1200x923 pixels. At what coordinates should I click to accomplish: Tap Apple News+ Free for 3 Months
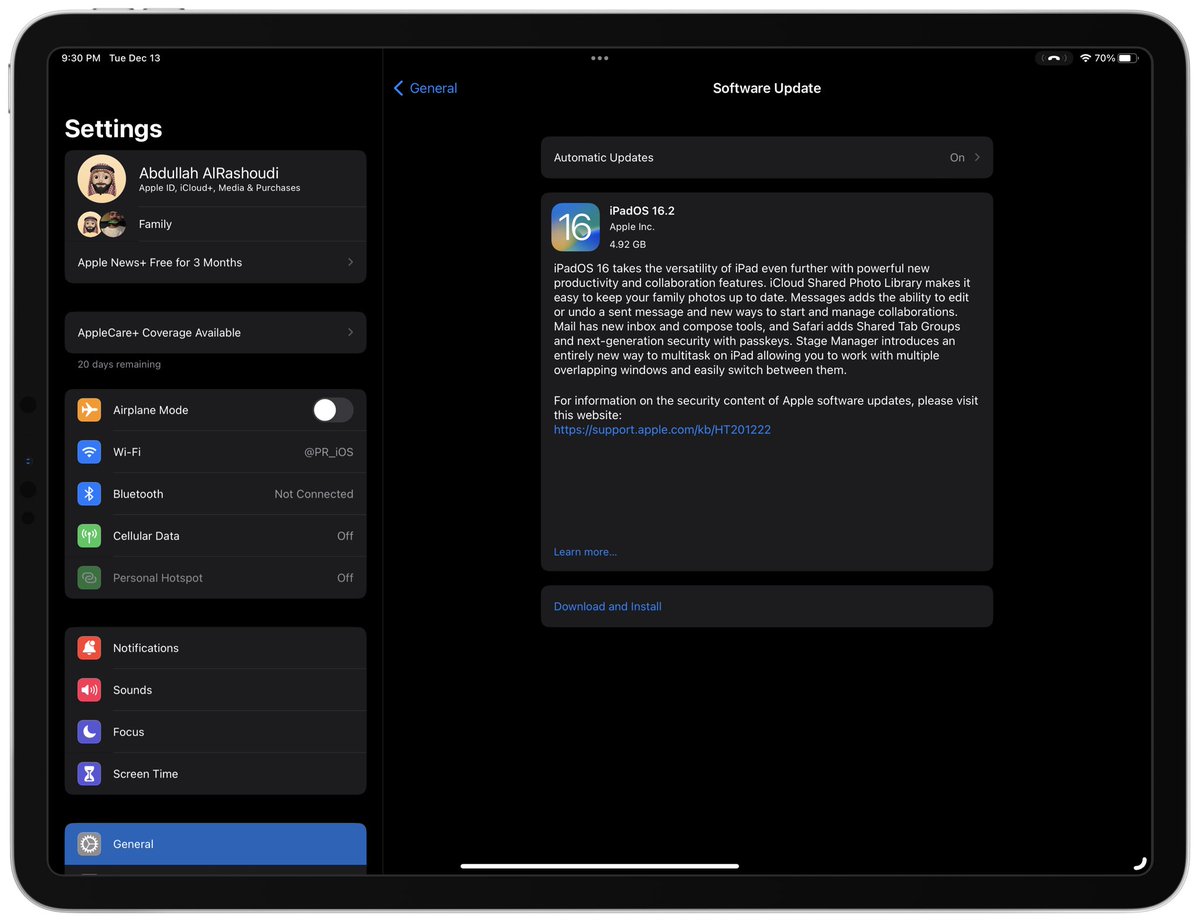tap(215, 262)
